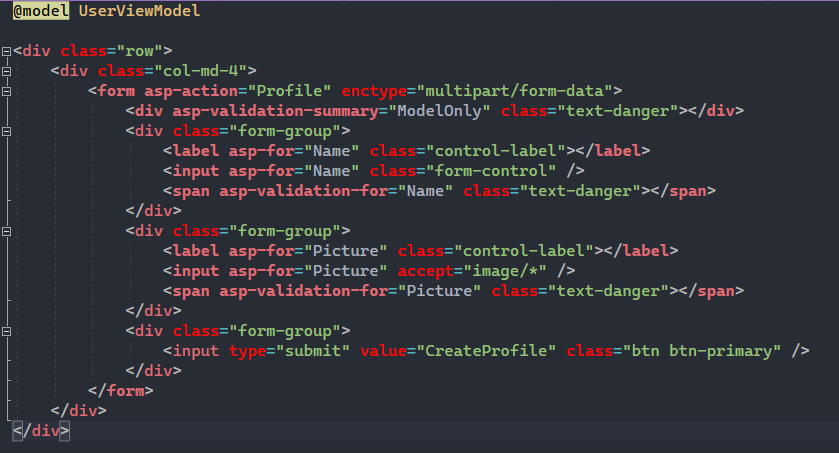839x453 pixels.
Task: Click the final highlighted closing </div> tag
Action: point(41,431)
